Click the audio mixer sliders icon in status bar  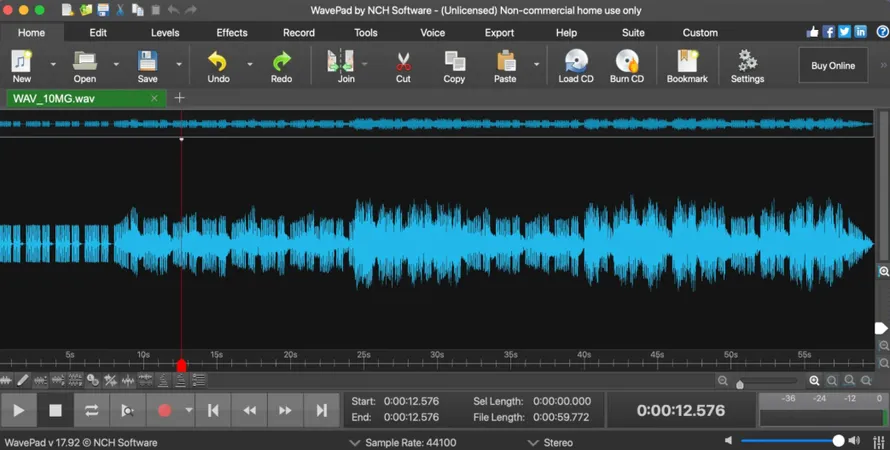(880, 441)
